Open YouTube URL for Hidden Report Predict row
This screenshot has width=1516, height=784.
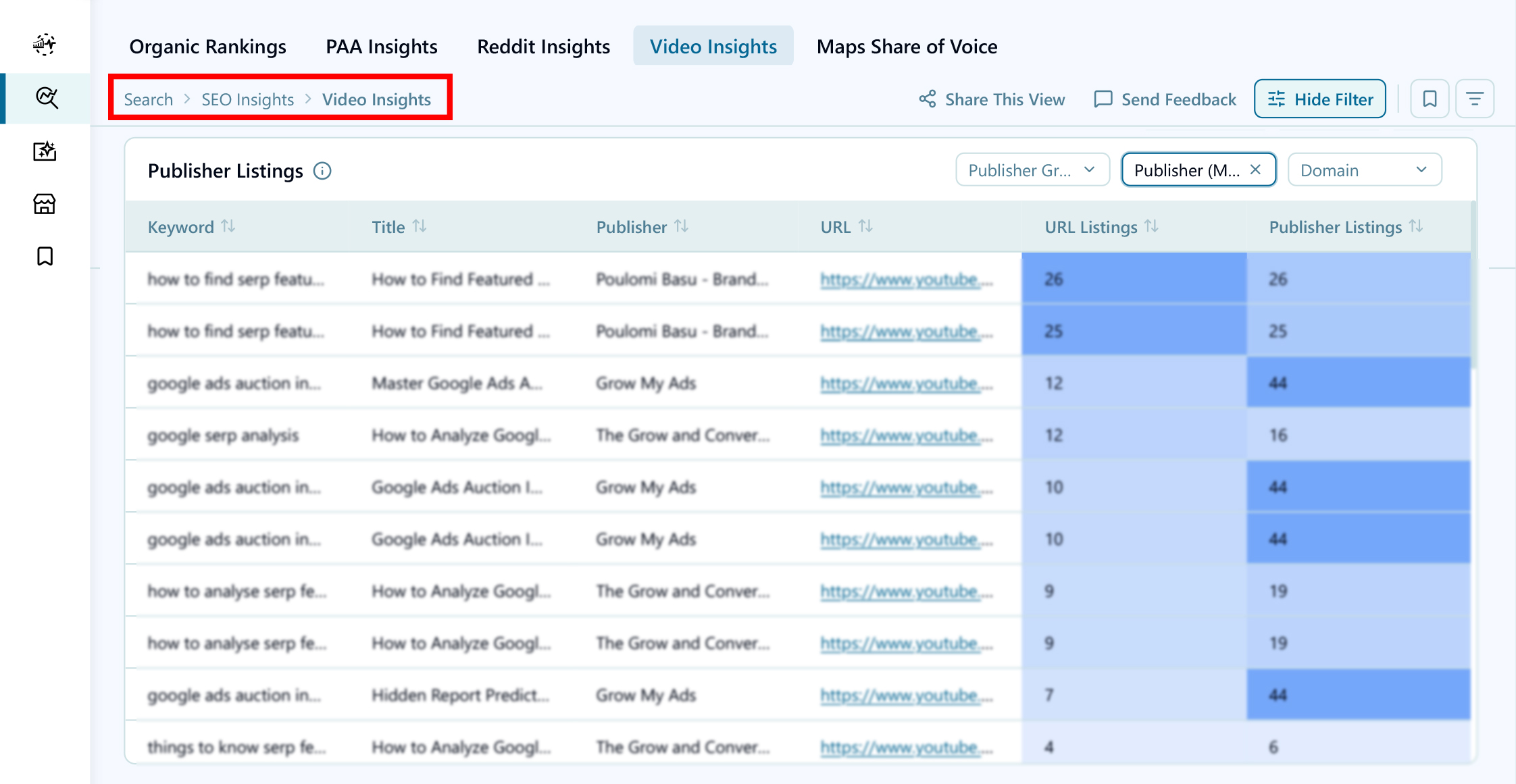click(907, 696)
